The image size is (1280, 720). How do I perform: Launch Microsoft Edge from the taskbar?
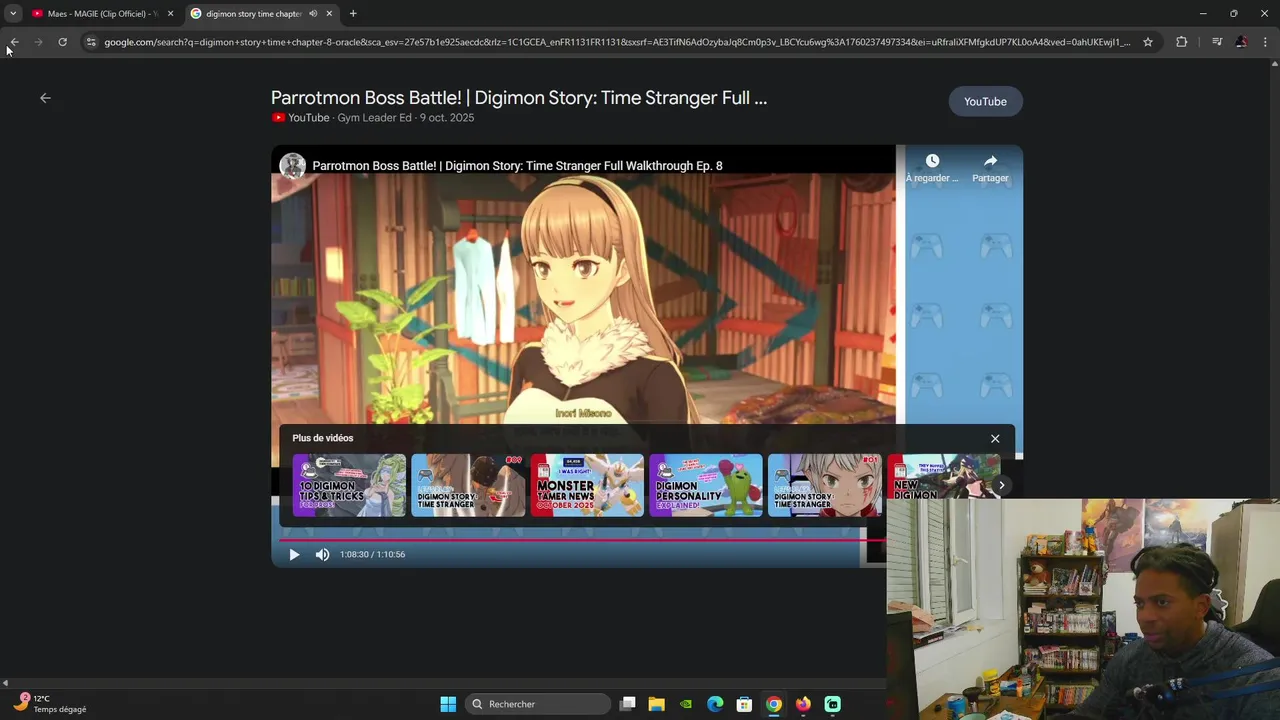pyautogui.click(x=715, y=704)
